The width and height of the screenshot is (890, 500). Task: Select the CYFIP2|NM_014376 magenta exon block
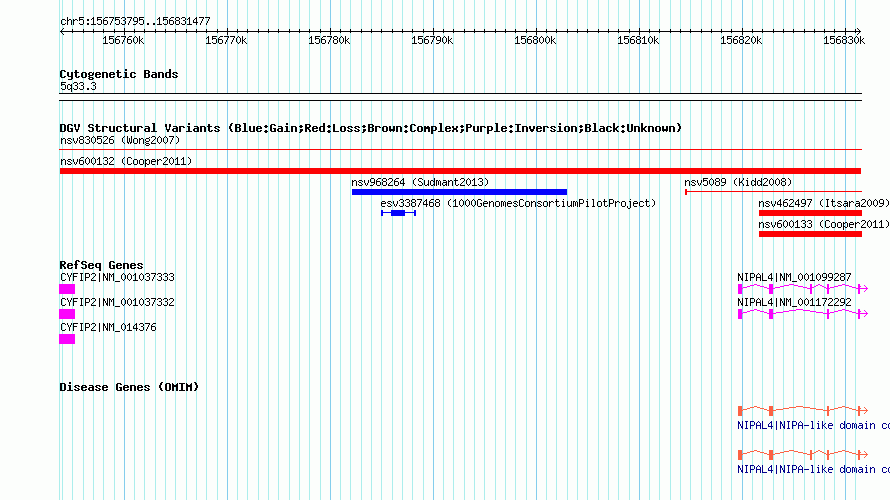[67, 339]
